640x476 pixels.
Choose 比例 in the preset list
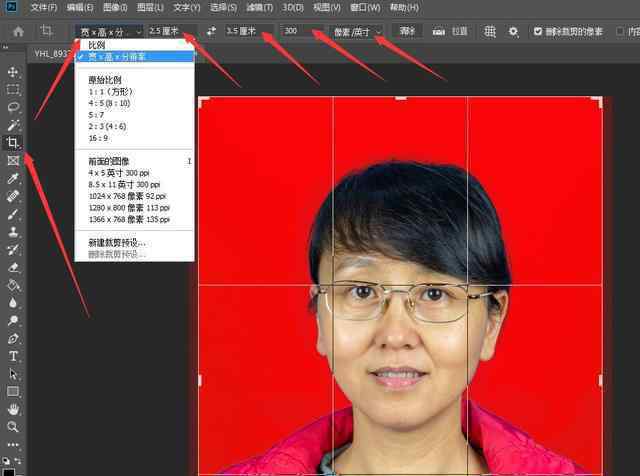pyautogui.click(x=134, y=45)
